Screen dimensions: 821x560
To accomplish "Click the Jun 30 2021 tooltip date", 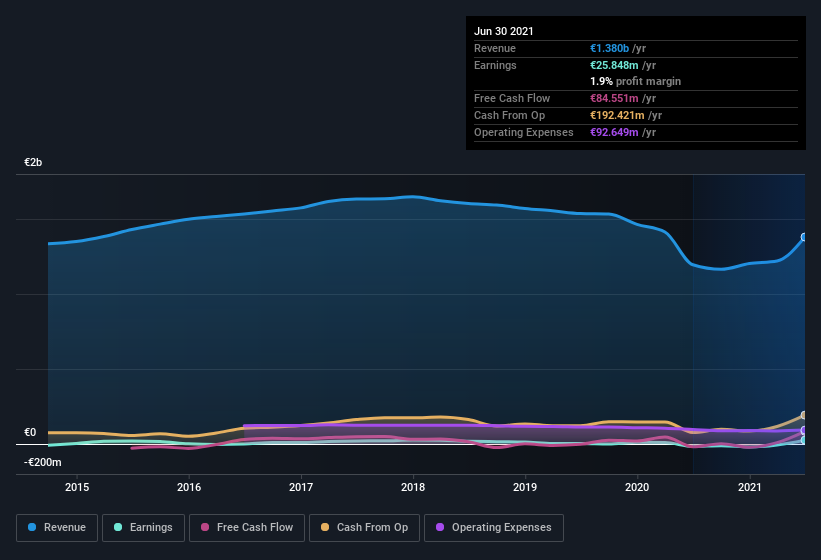I will (x=504, y=31).
